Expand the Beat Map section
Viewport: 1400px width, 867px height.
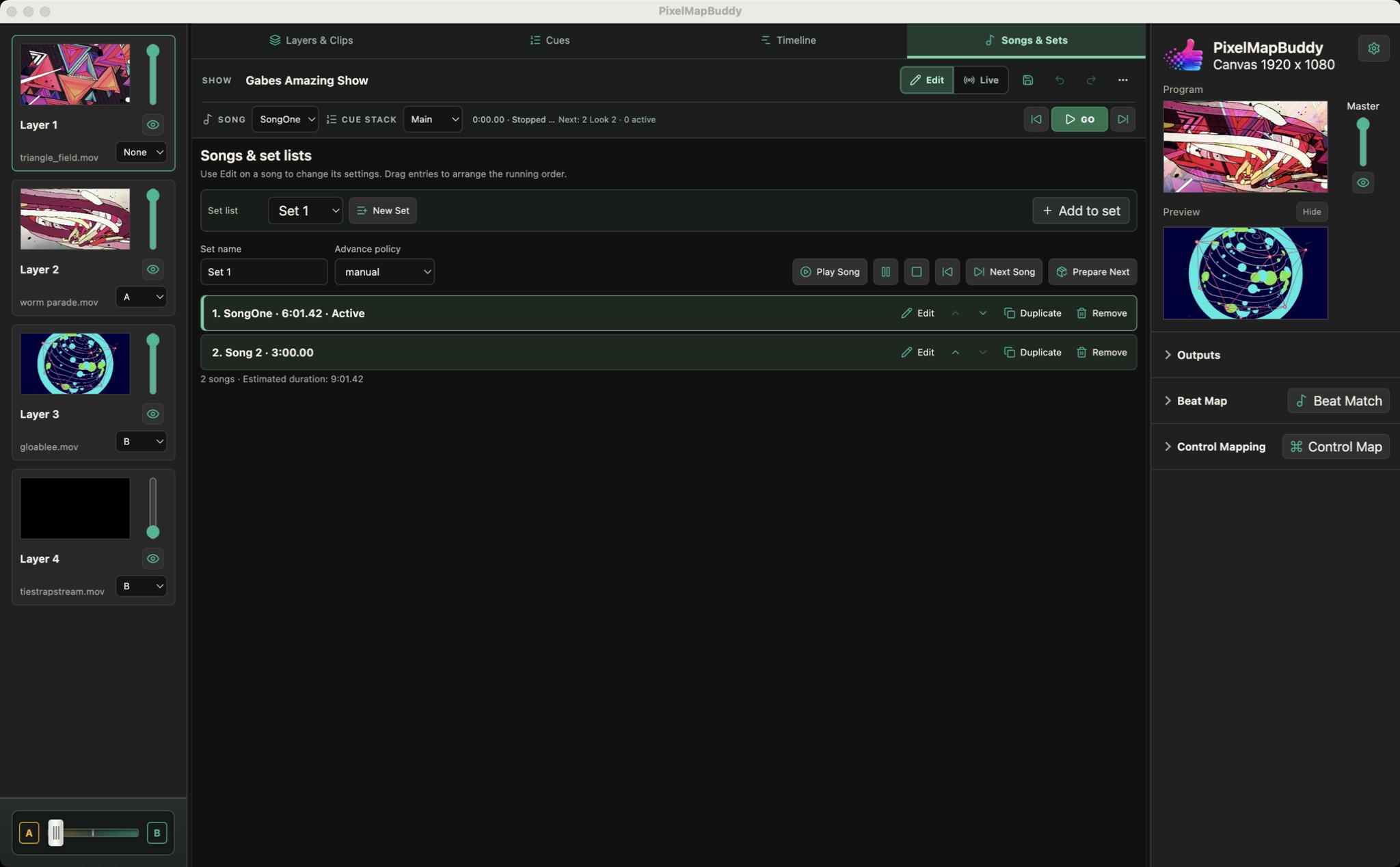(1196, 401)
